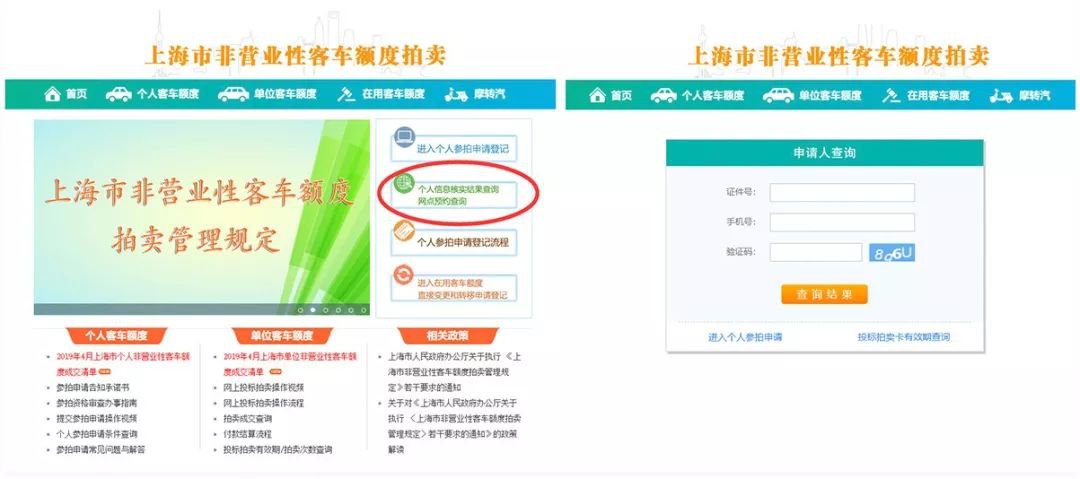The width and height of the screenshot is (1080, 479).
Task: Click the car icon beside 个人客车额度 on left page
Action: point(118,94)
